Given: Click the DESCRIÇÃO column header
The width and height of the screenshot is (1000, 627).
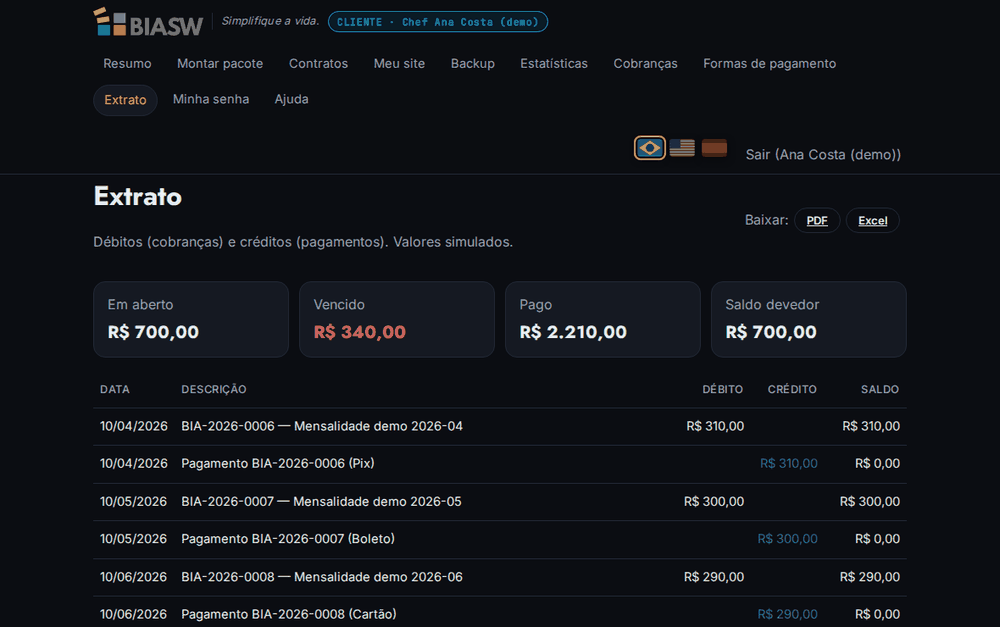Looking at the screenshot, I should pos(214,389).
